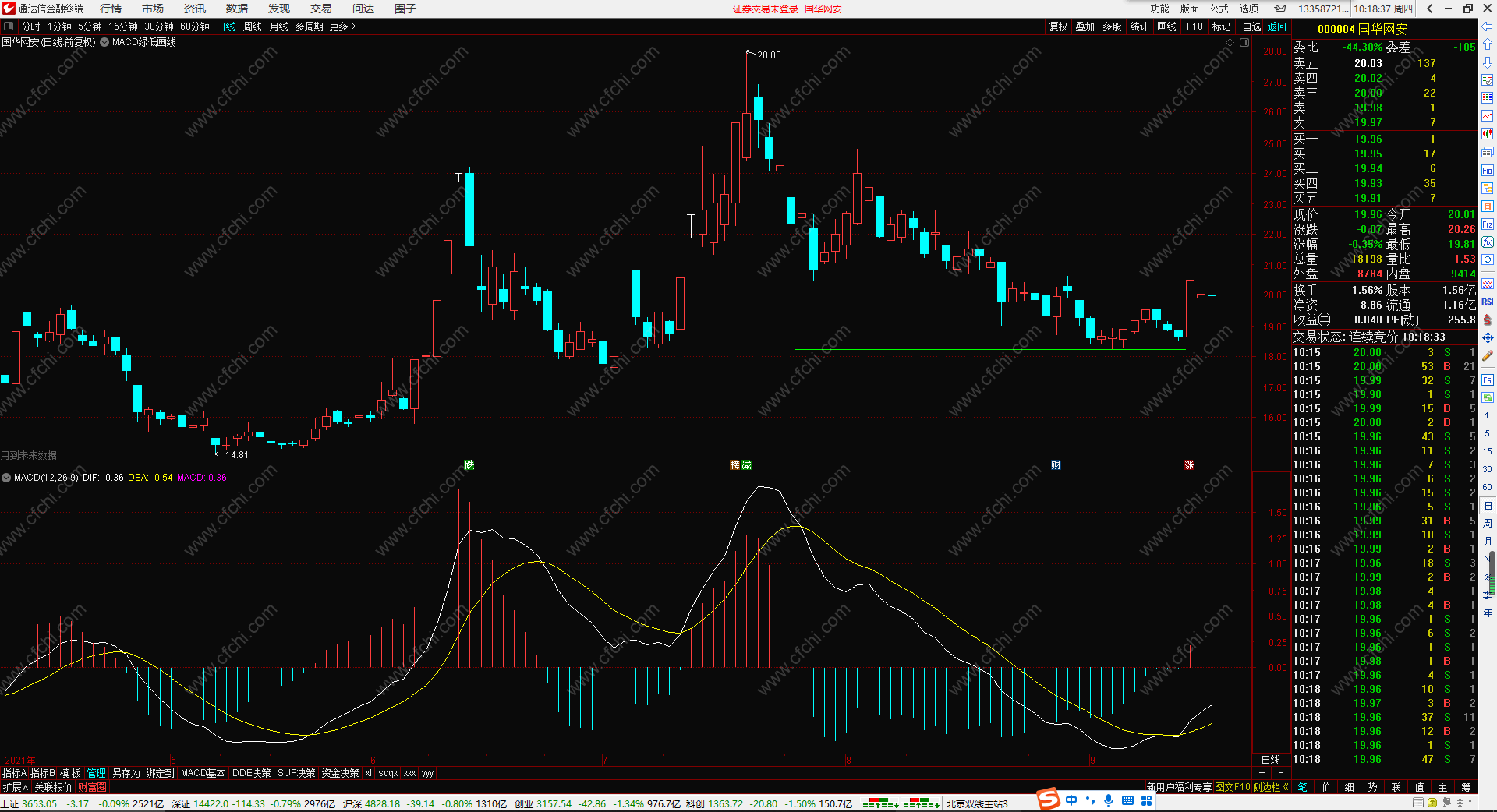Image resolution: width=1497 pixels, height=812 pixels.
Task: Click the TDX app logo in title bar
Action: click(9, 9)
